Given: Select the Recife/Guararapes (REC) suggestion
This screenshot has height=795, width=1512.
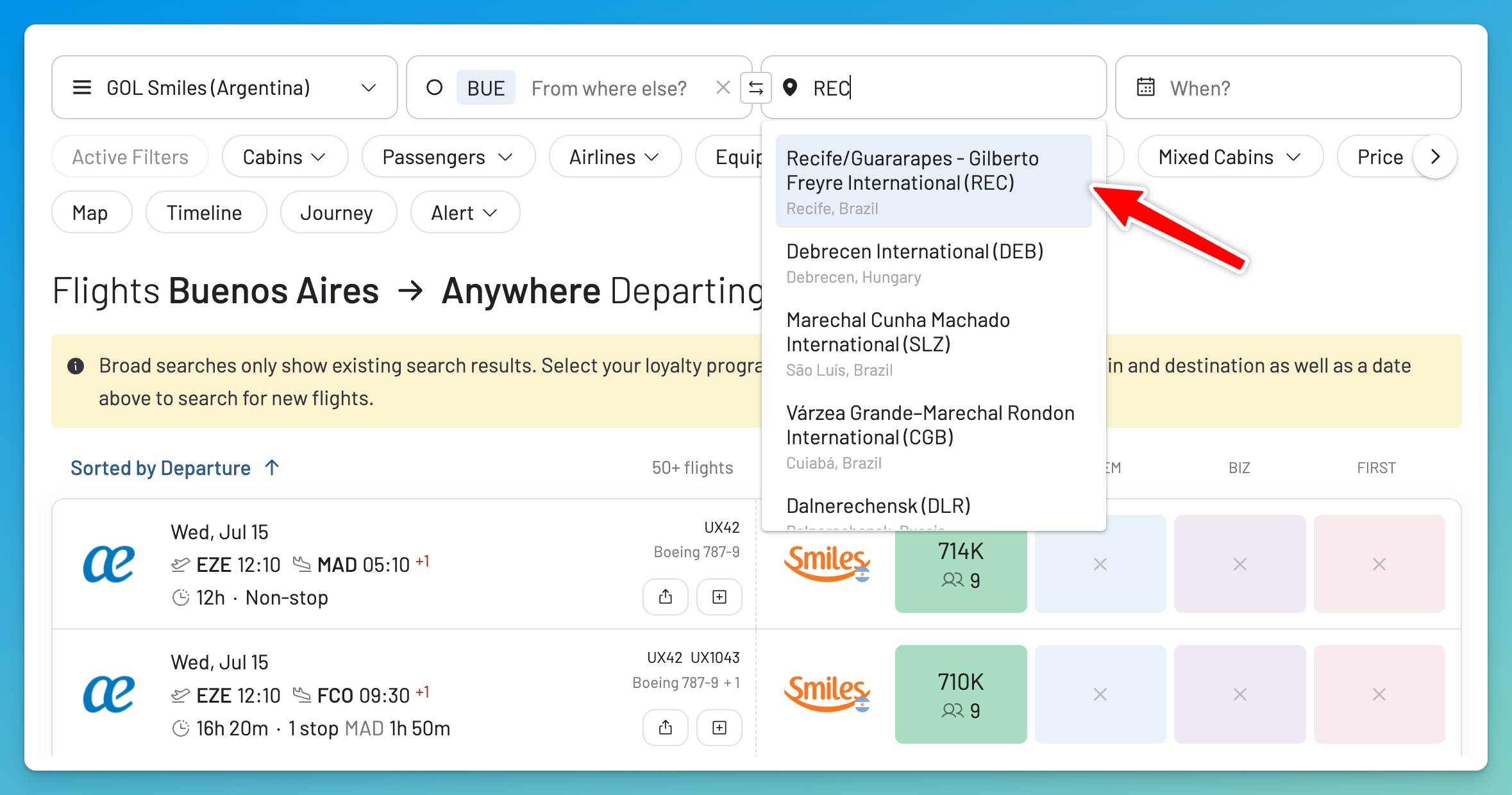Looking at the screenshot, I should [933, 181].
